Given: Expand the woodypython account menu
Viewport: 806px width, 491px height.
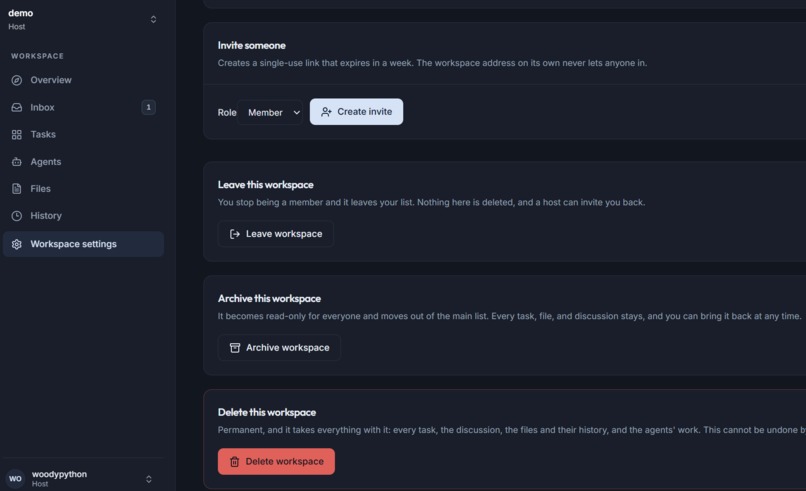Looking at the screenshot, I should click(x=149, y=479).
